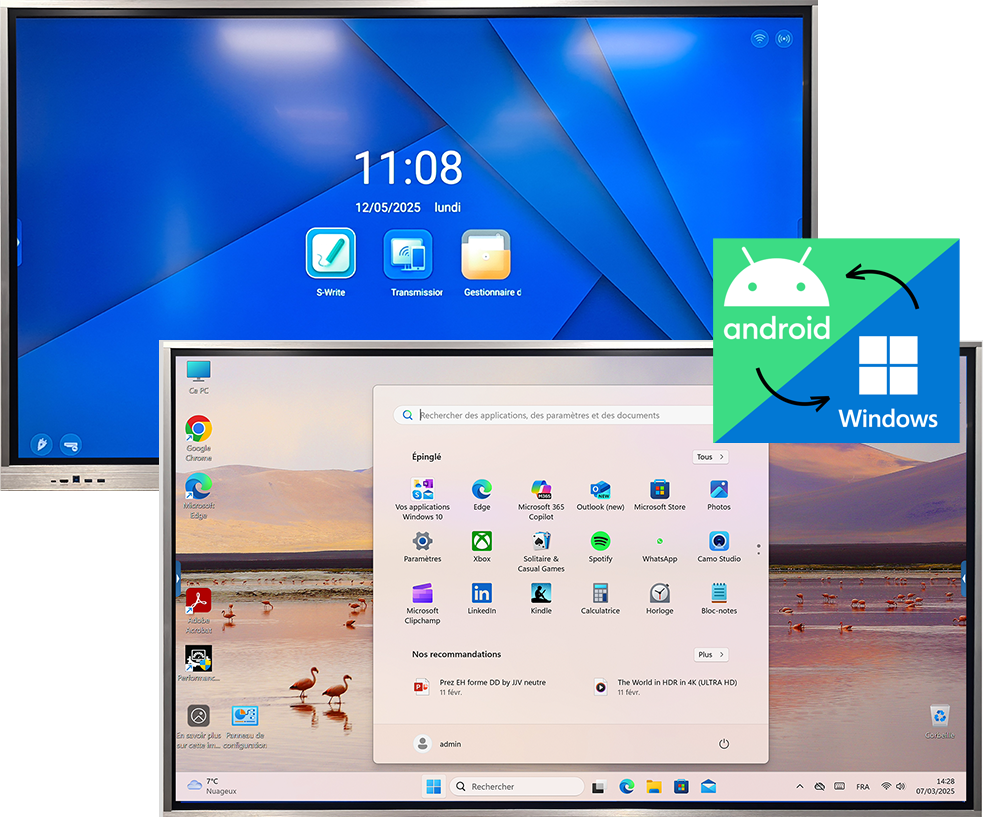Open Vos applications Windows 10 folder

422,499
